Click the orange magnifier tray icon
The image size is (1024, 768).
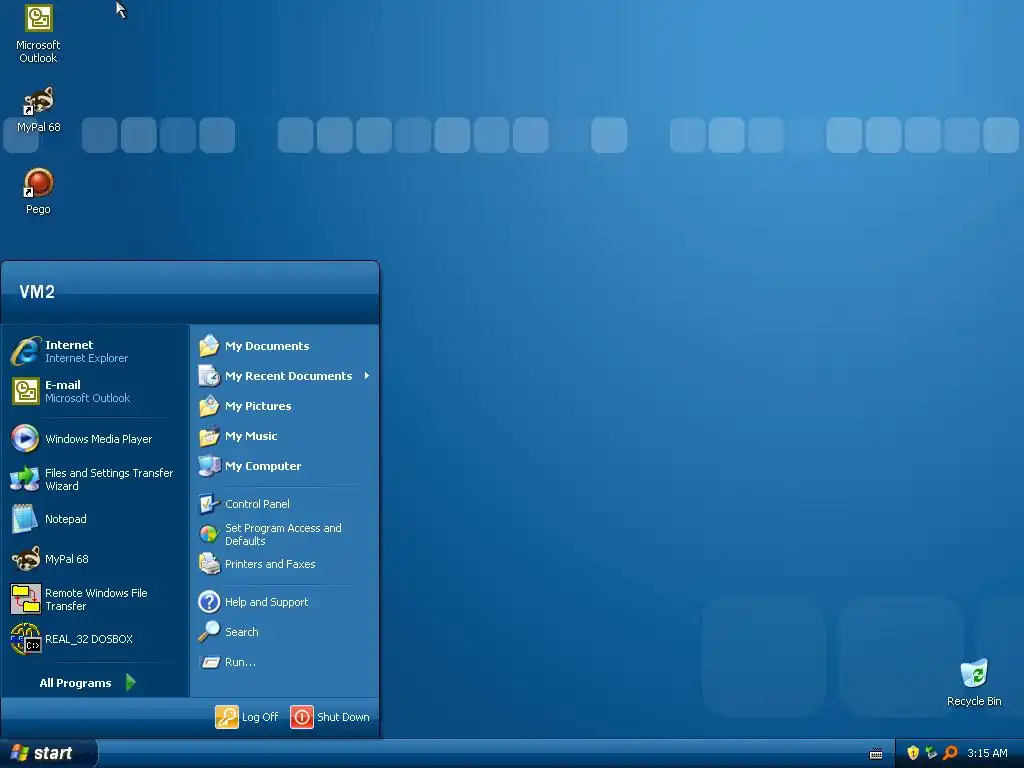tap(950, 753)
